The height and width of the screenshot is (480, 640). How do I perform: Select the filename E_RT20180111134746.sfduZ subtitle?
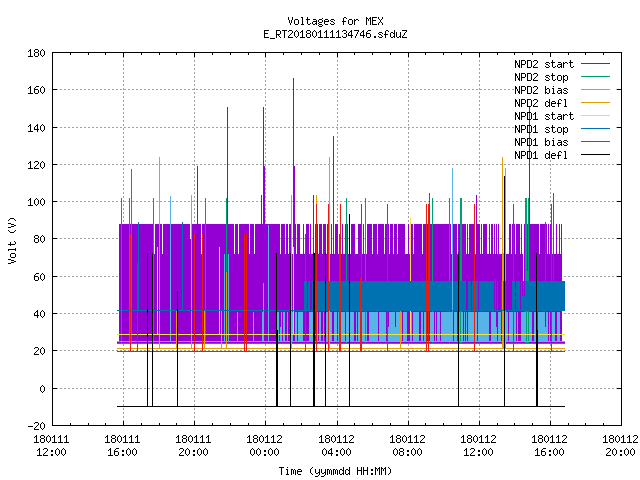335,34
